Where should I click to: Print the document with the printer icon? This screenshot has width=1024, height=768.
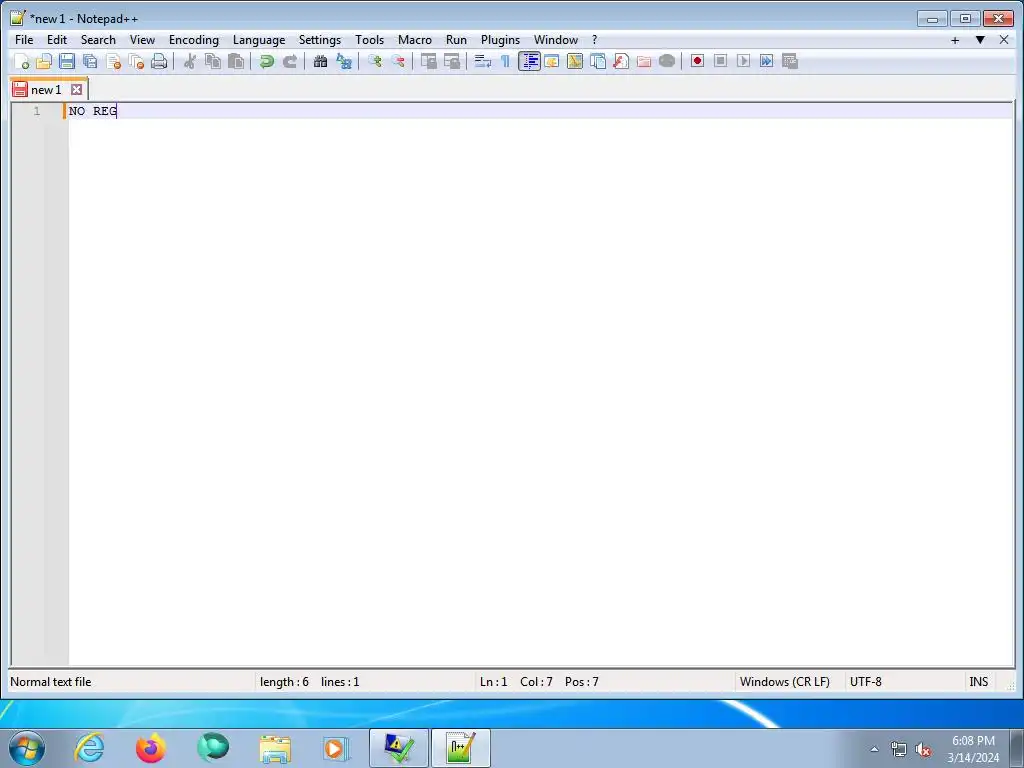159,61
